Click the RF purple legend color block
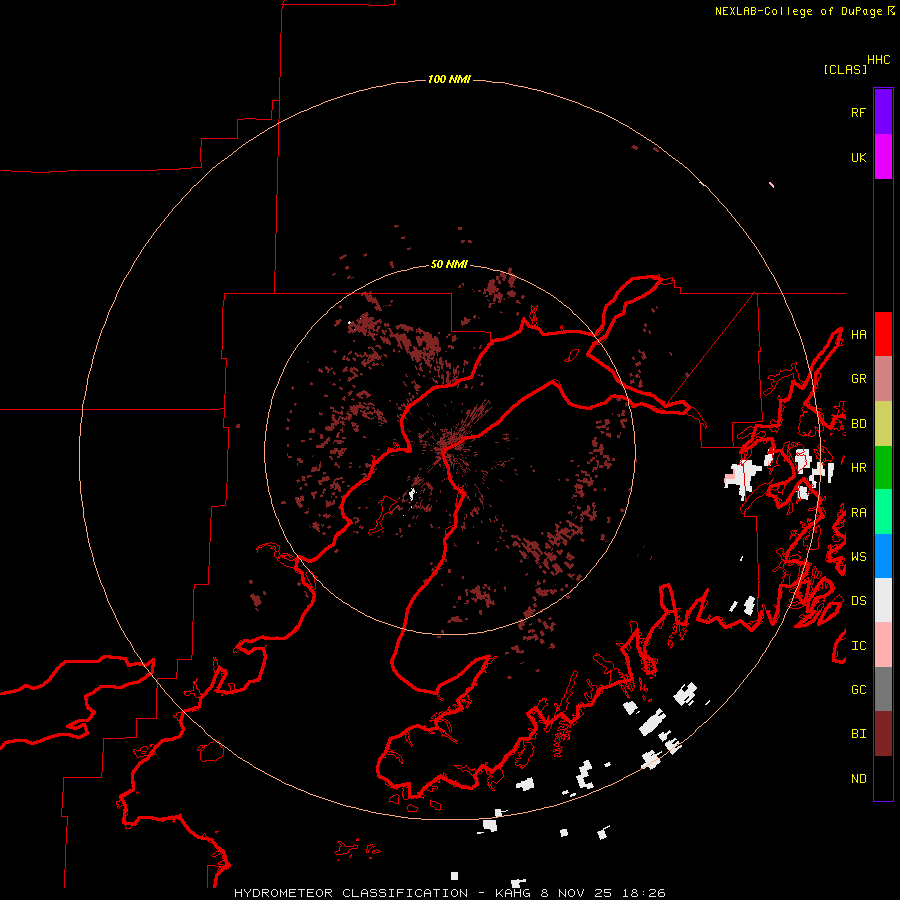 (883, 112)
